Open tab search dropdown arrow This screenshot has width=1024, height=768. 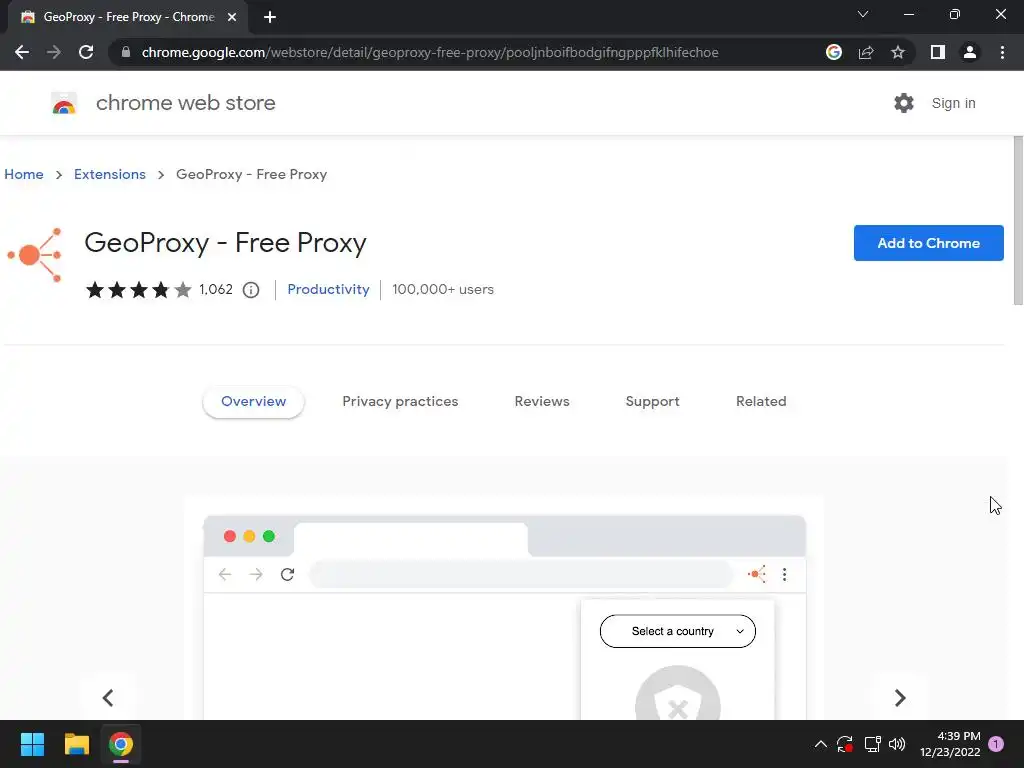(863, 14)
